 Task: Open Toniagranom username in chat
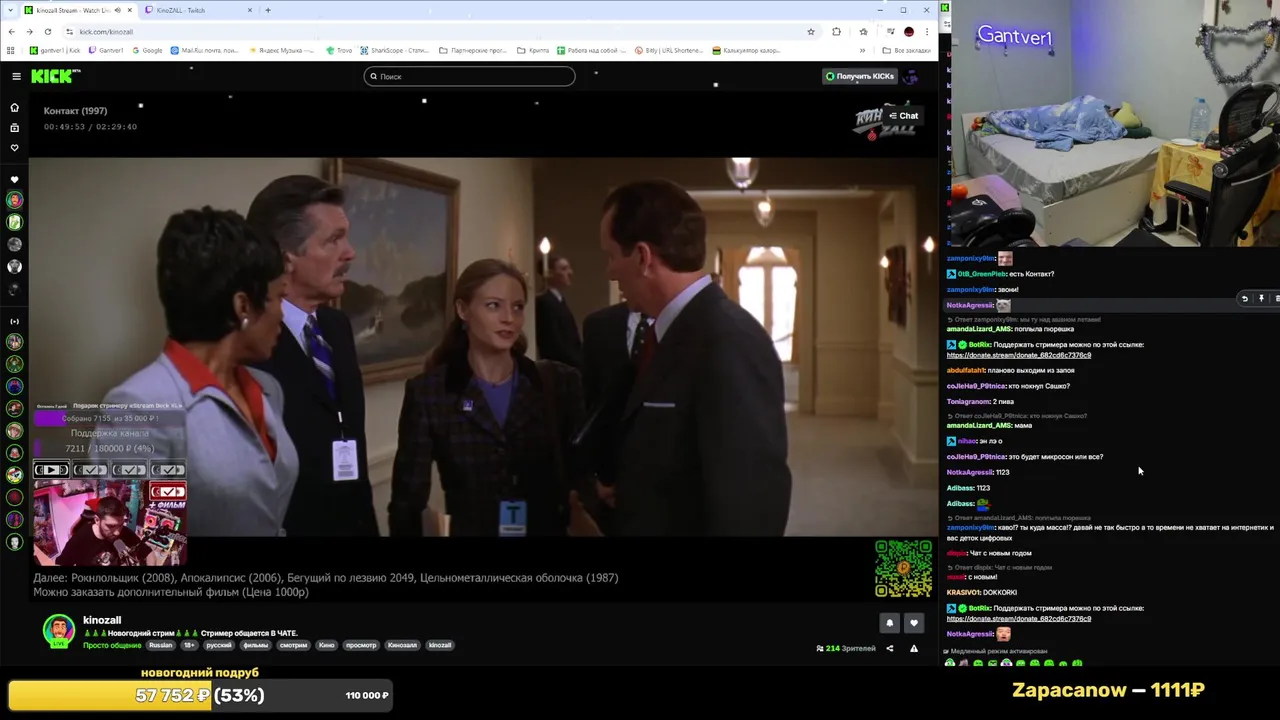[x=968, y=401]
